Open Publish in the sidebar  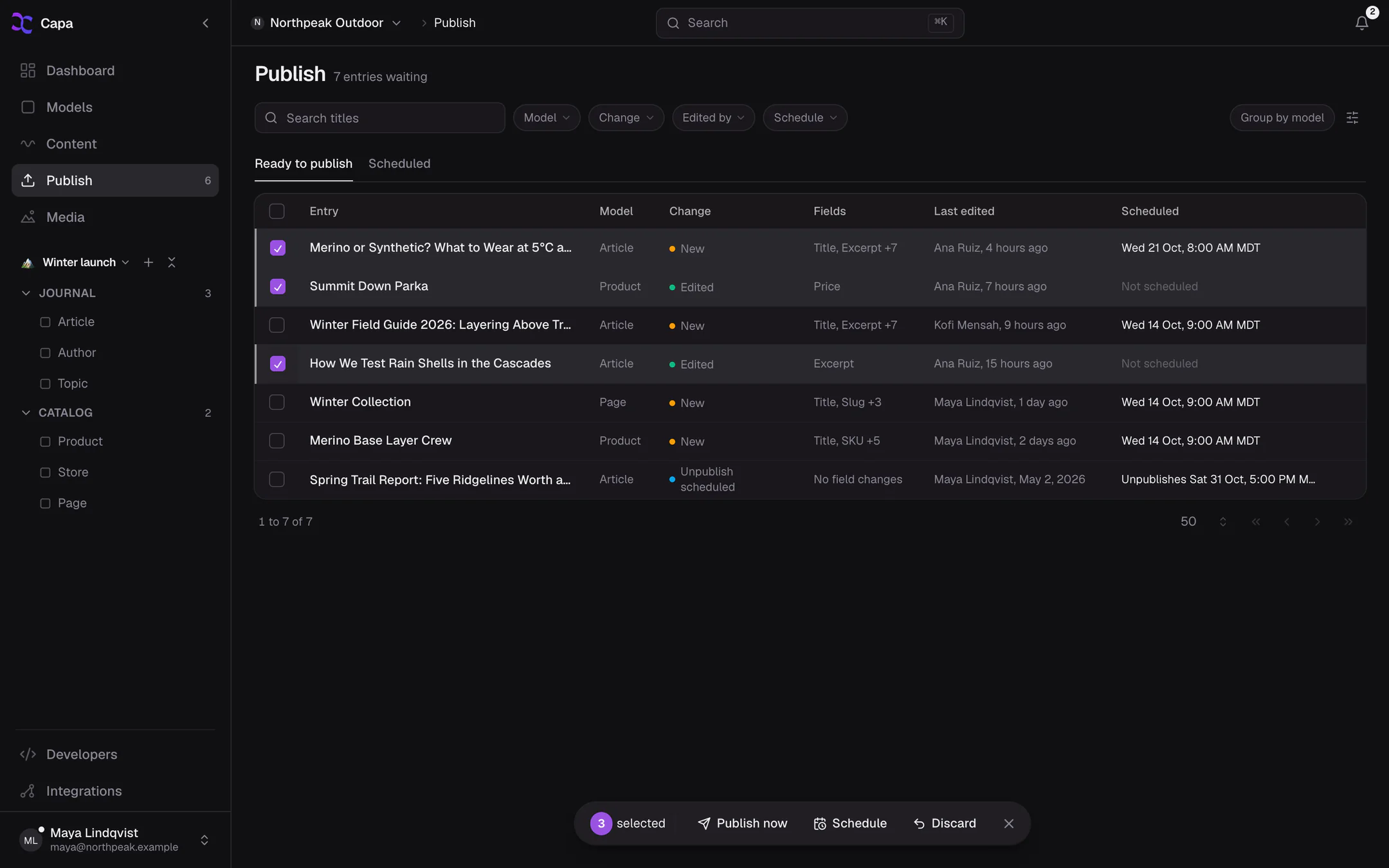point(115,181)
